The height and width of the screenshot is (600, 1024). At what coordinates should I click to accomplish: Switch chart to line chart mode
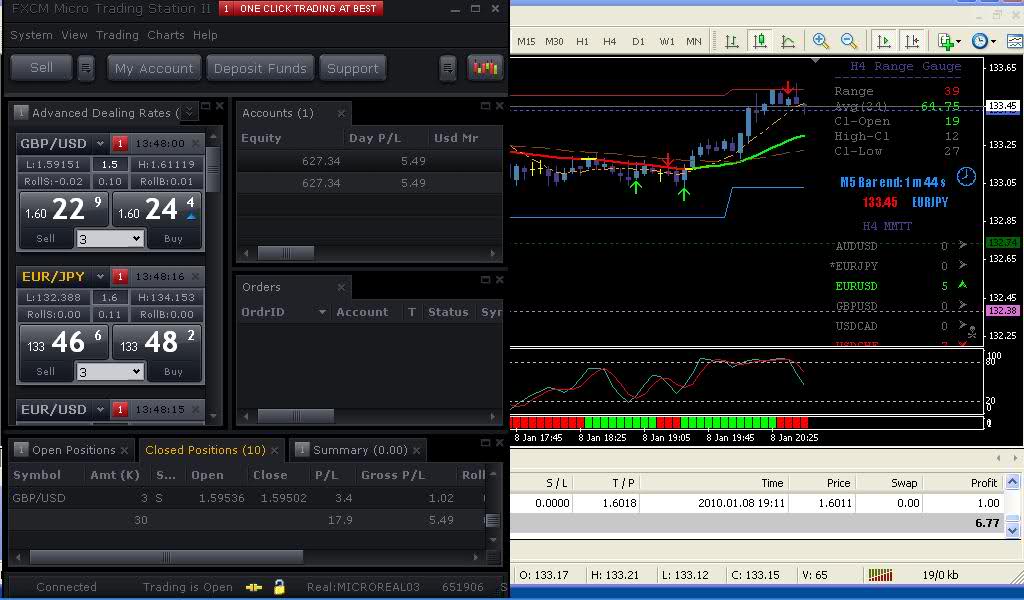tap(788, 41)
